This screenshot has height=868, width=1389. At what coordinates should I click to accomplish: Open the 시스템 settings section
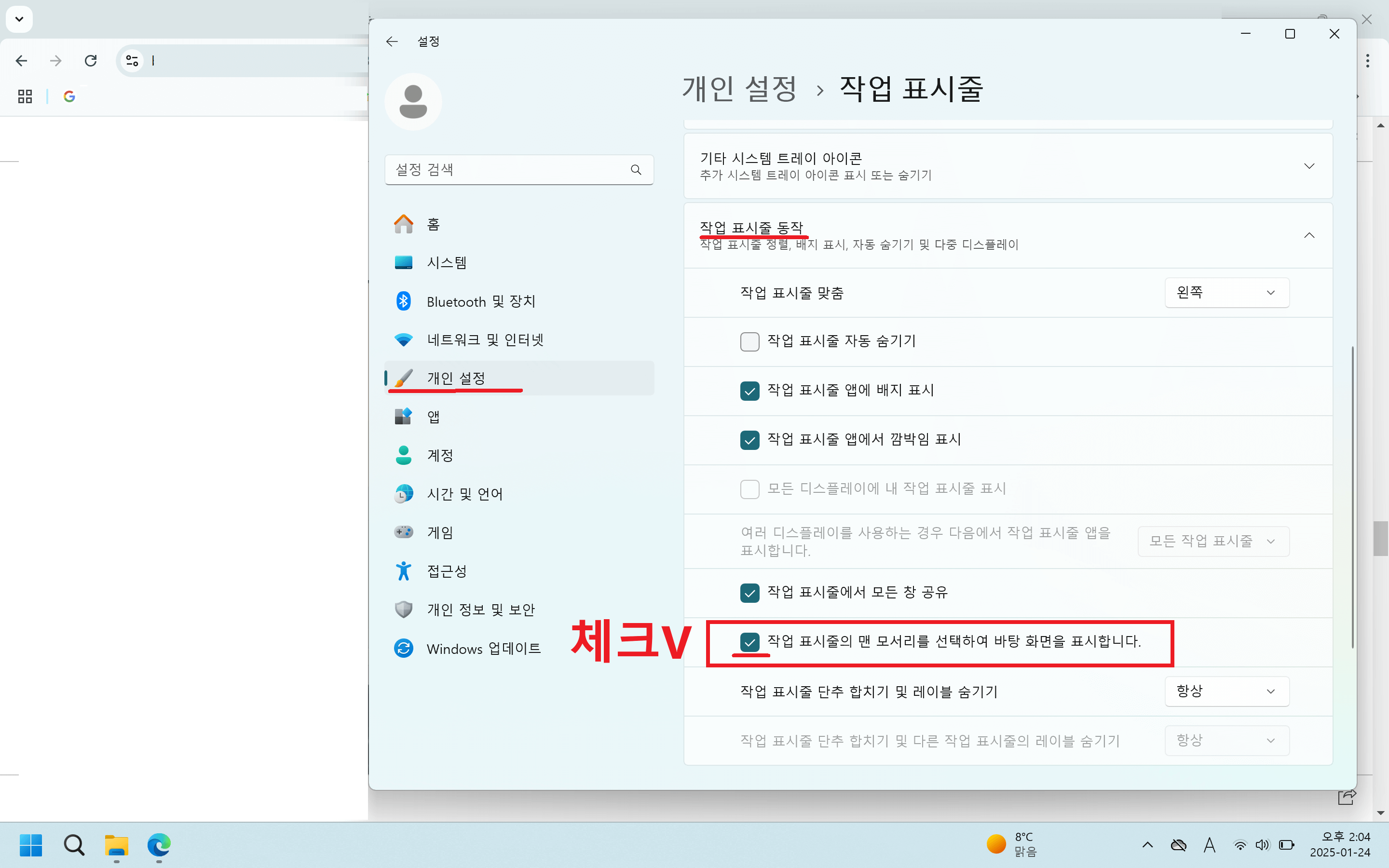click(448, 262)
